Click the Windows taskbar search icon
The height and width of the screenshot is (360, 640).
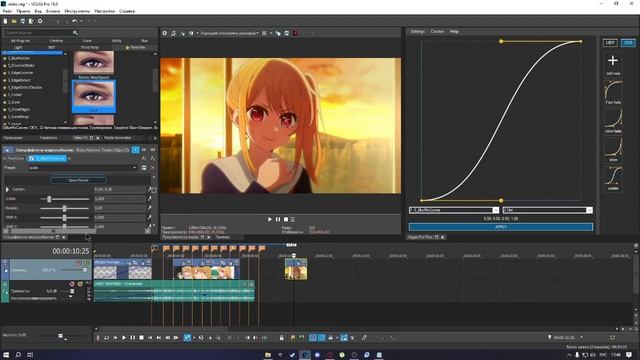pyautogui.click(x=18, y=355)
